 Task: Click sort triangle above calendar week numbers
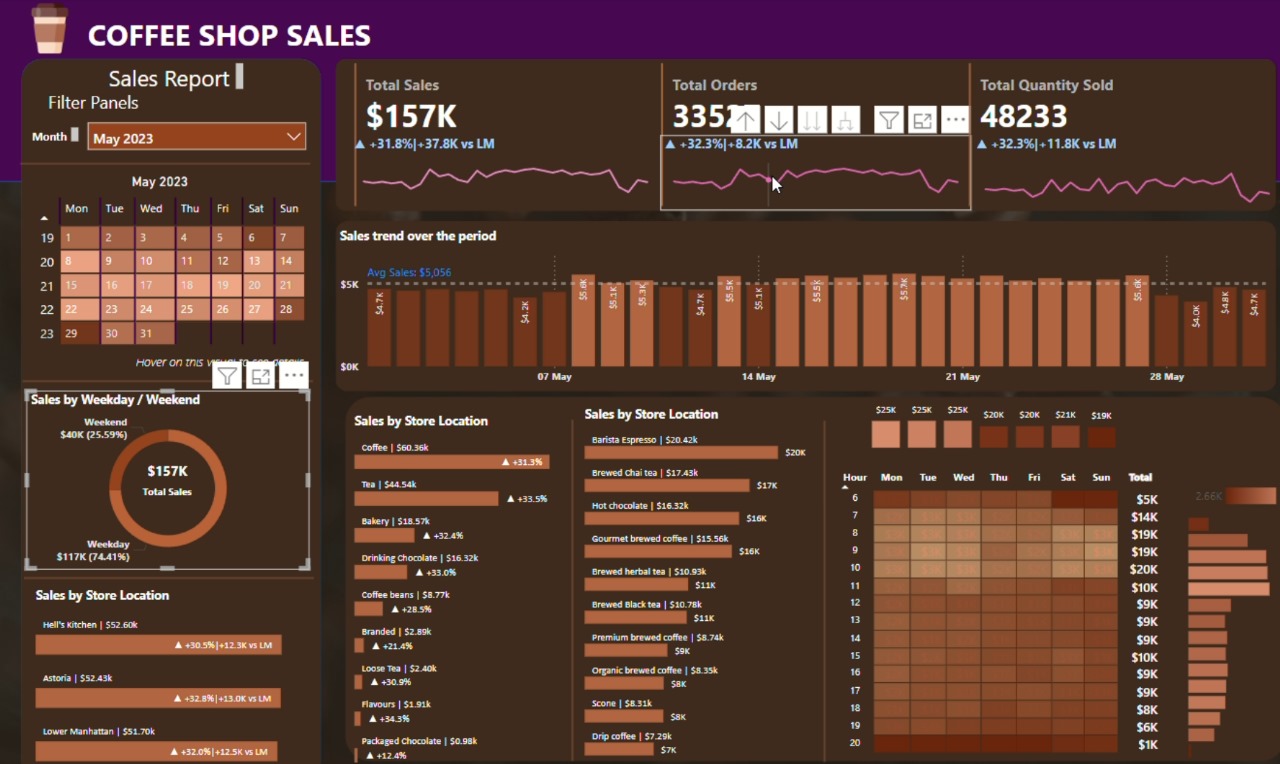[x=44, y=217]
